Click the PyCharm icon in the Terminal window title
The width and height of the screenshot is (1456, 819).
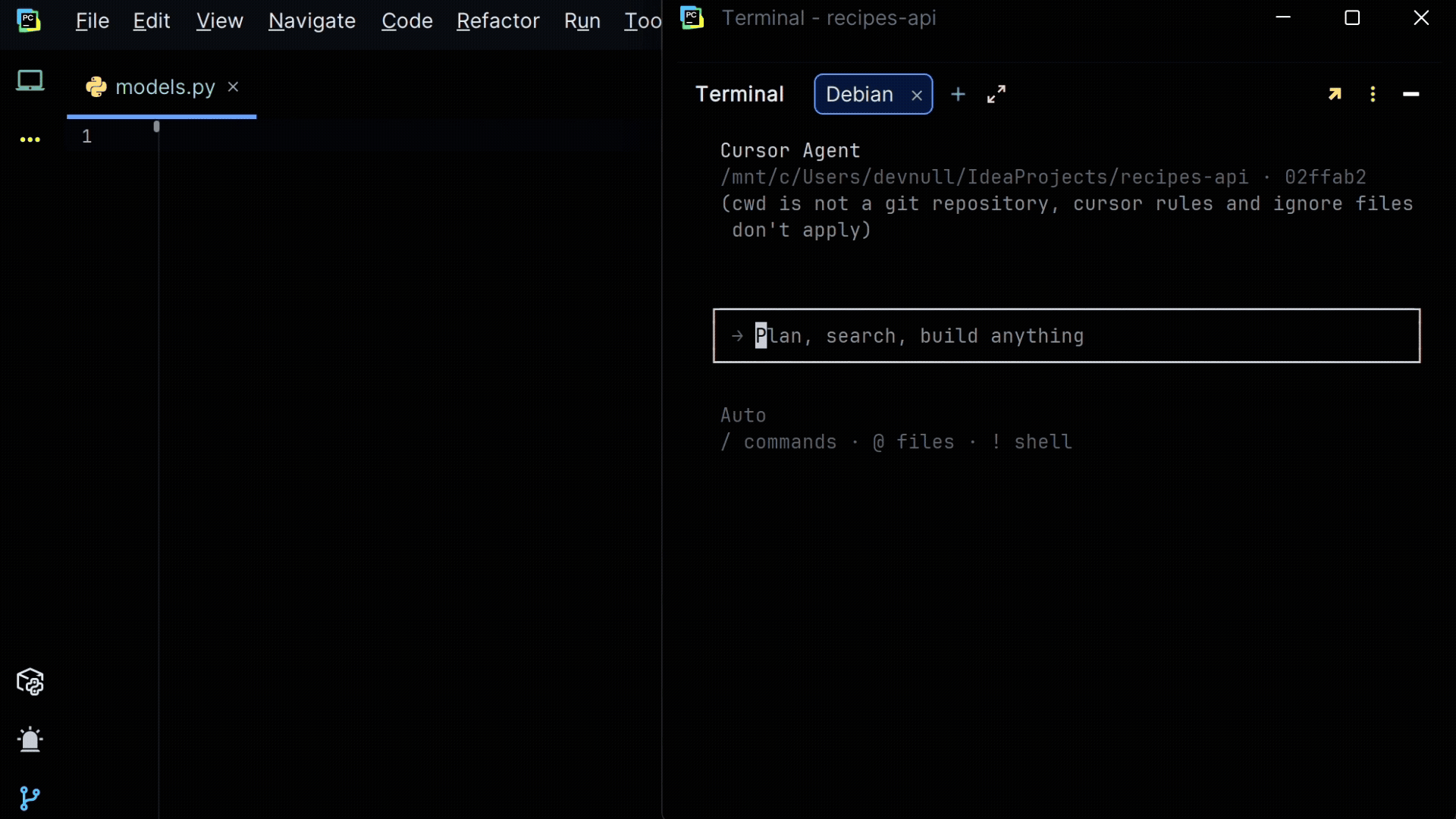click(x=692, y=17)
